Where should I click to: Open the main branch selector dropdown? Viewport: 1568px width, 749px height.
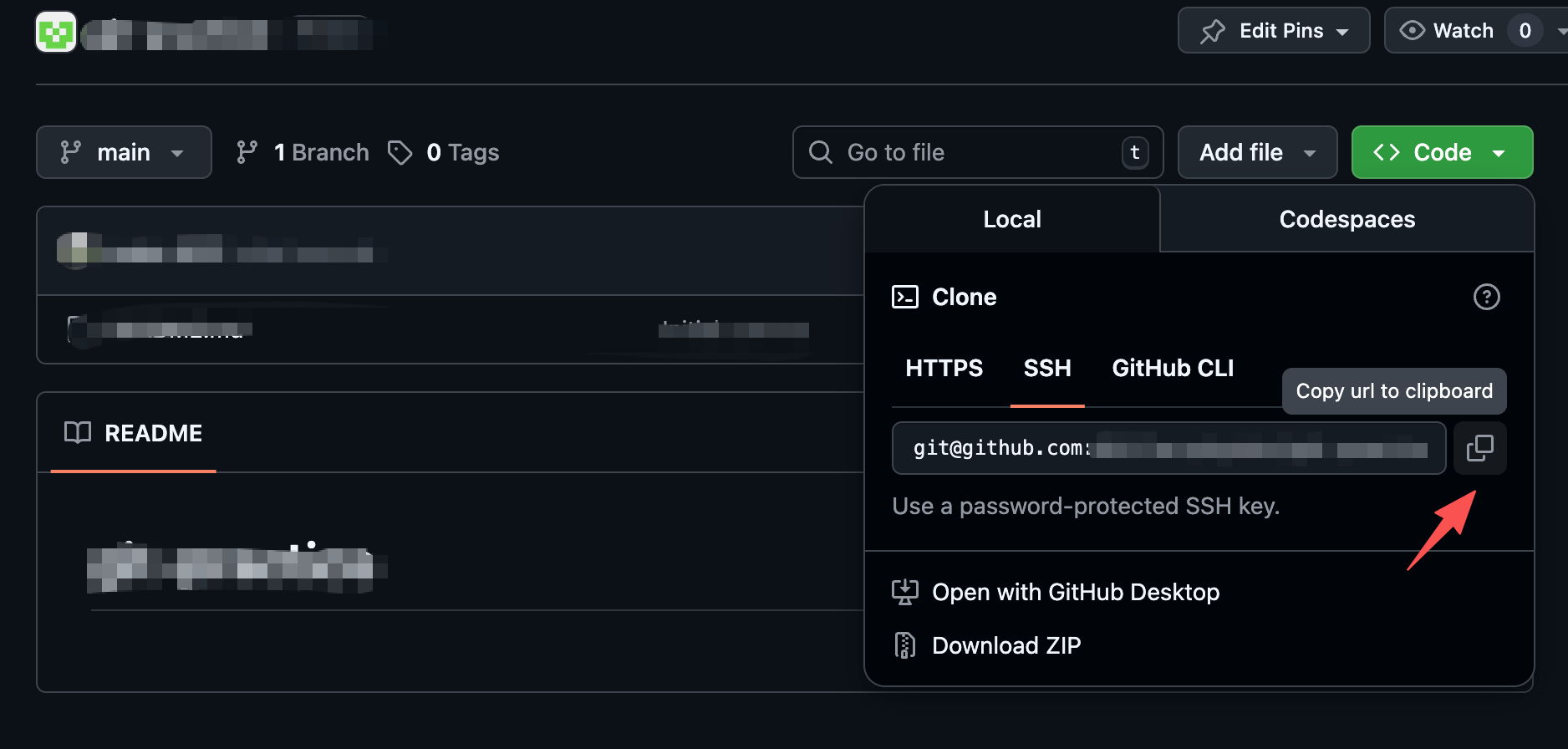tap(123, 152)
